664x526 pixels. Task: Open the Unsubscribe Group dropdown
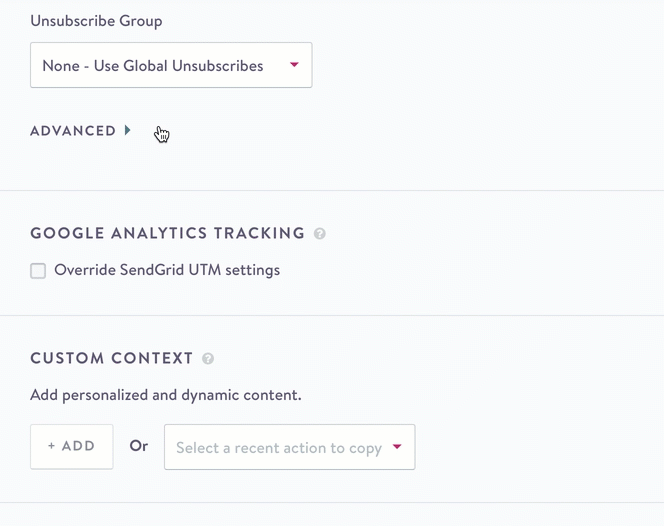point(171,65)
